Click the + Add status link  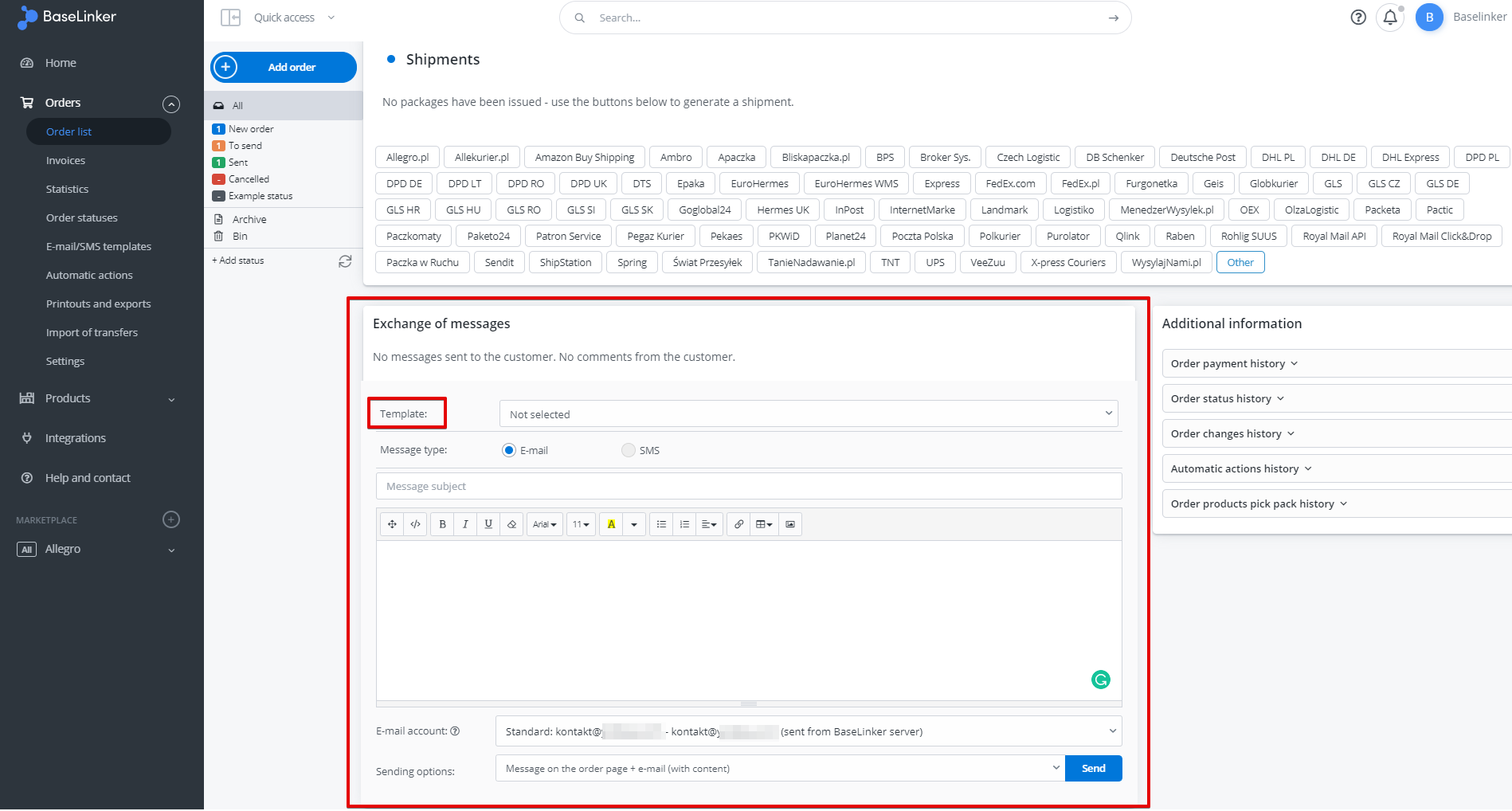click(x=237, y=261)
